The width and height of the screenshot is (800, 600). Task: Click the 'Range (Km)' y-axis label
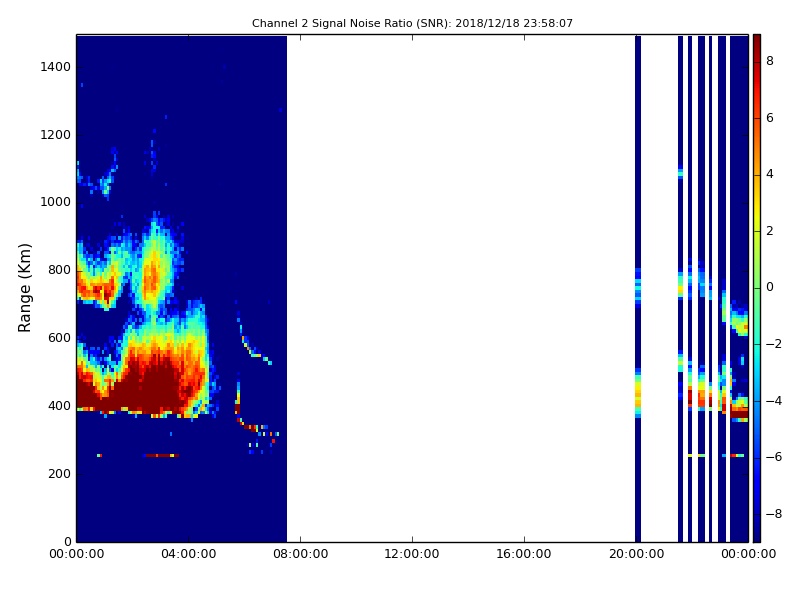pos(24,288)
